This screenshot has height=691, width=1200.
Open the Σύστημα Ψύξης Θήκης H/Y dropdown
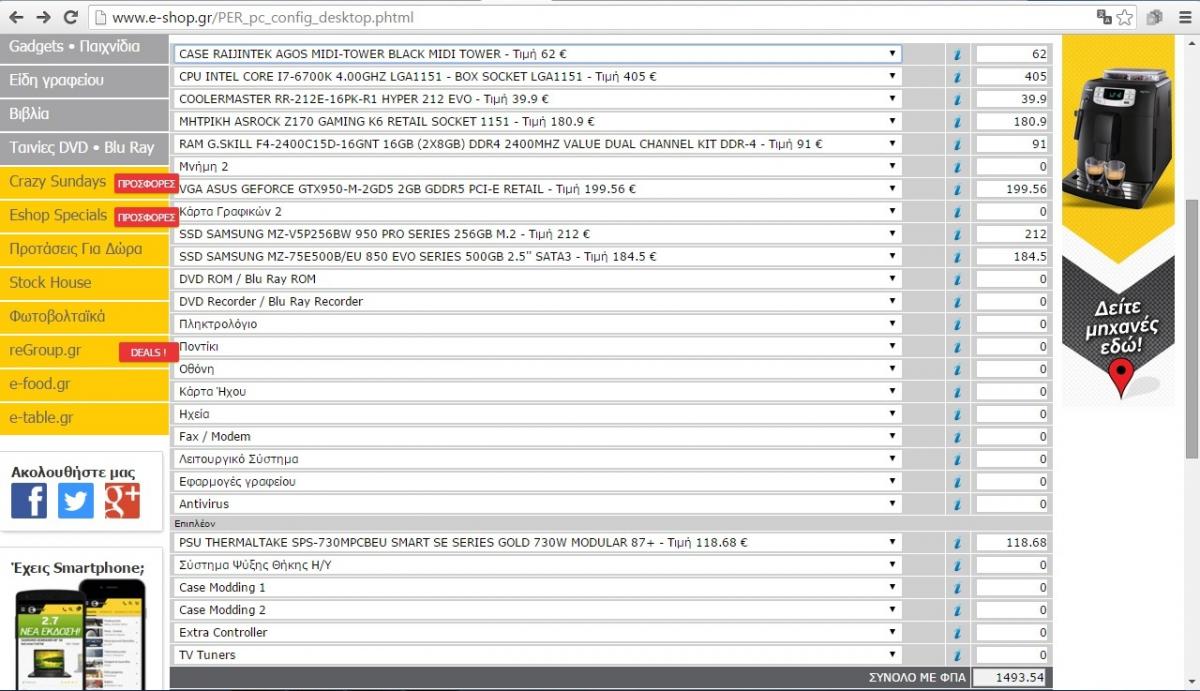pos(538,565)
